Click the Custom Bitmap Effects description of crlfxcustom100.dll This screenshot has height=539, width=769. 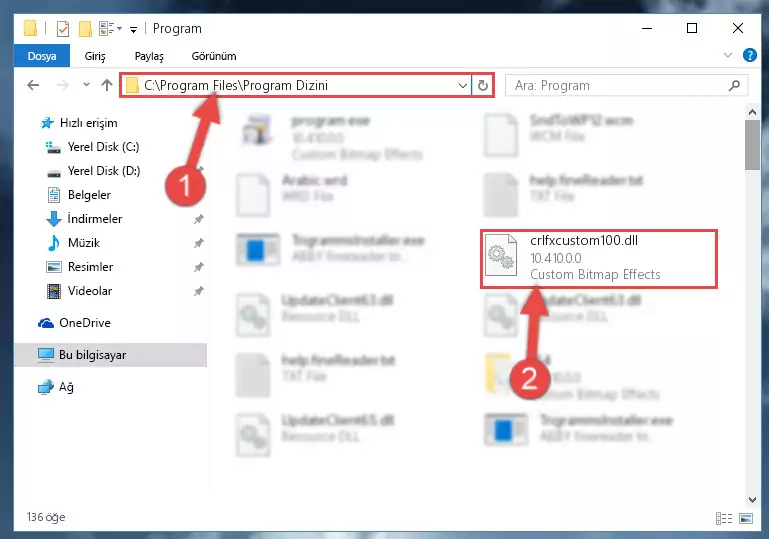point(595,275)
